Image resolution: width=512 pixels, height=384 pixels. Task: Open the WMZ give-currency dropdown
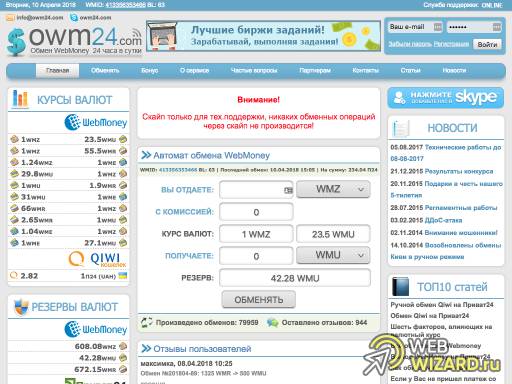(x=333, y=189)
